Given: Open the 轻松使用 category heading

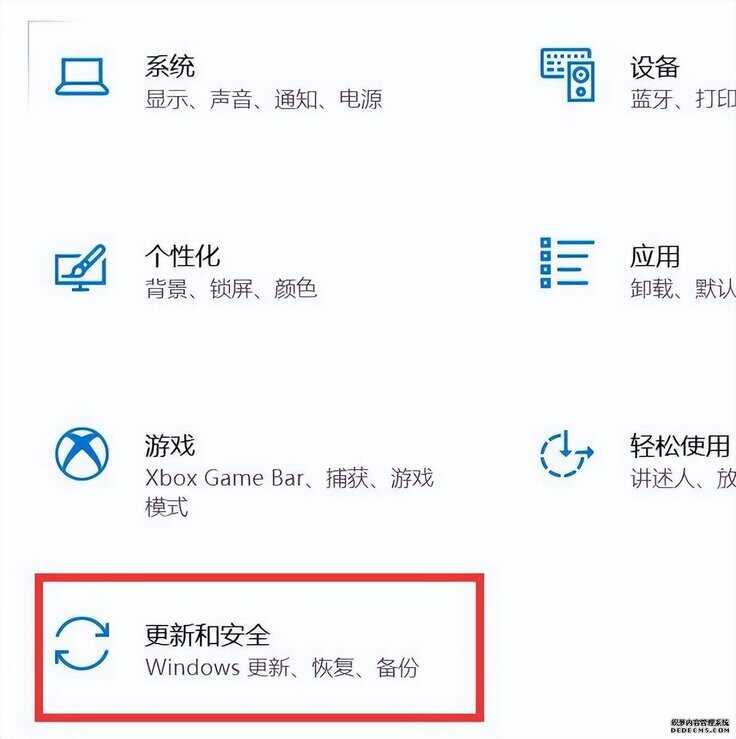Looking at the screenshot, I should (x=680, y=445).
